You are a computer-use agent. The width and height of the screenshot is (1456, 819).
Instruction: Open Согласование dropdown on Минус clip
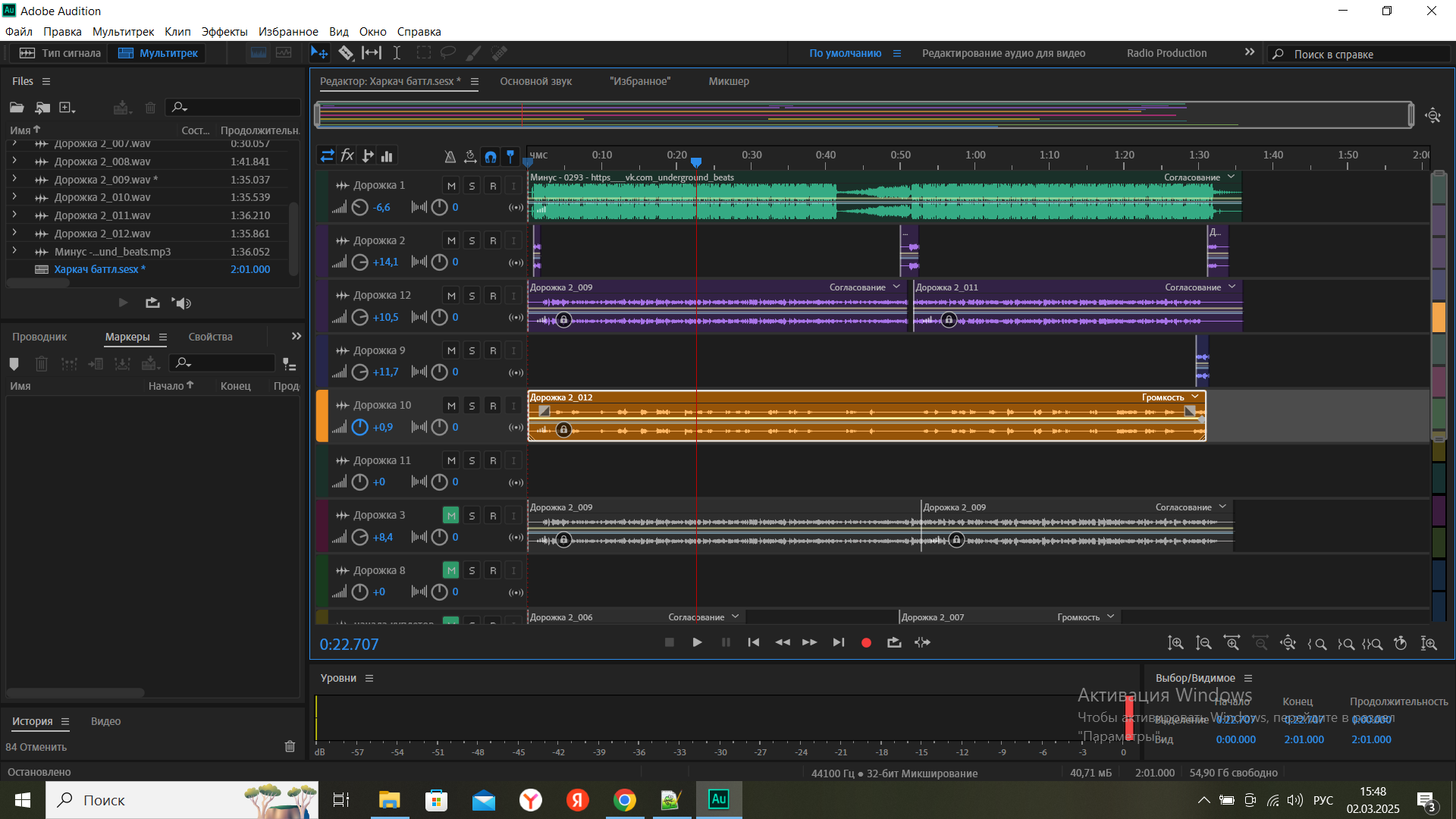tap(1231, 177)
